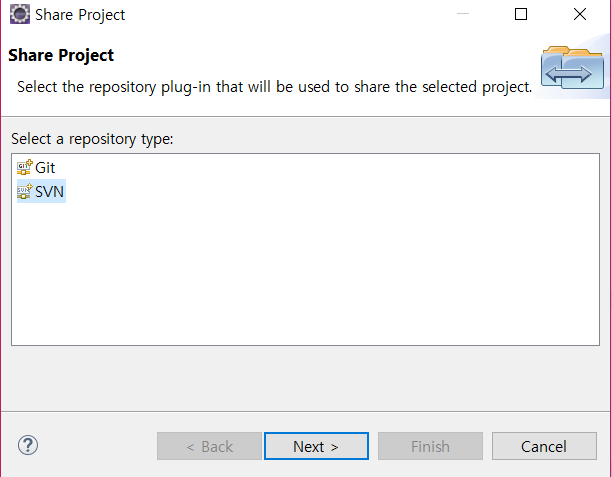Click the 'Select a repository type:' label
612x477 pixels.
(92, 139)
